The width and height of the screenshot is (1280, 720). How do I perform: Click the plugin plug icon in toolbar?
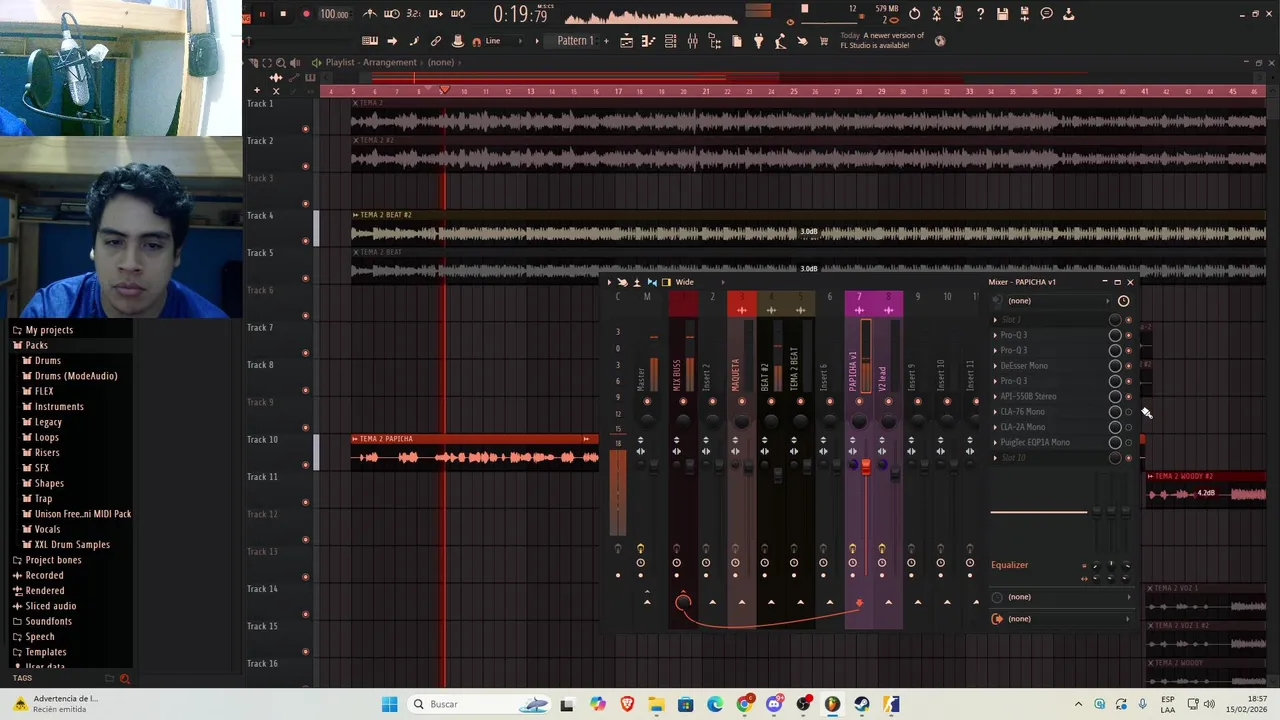coord(758,41)
